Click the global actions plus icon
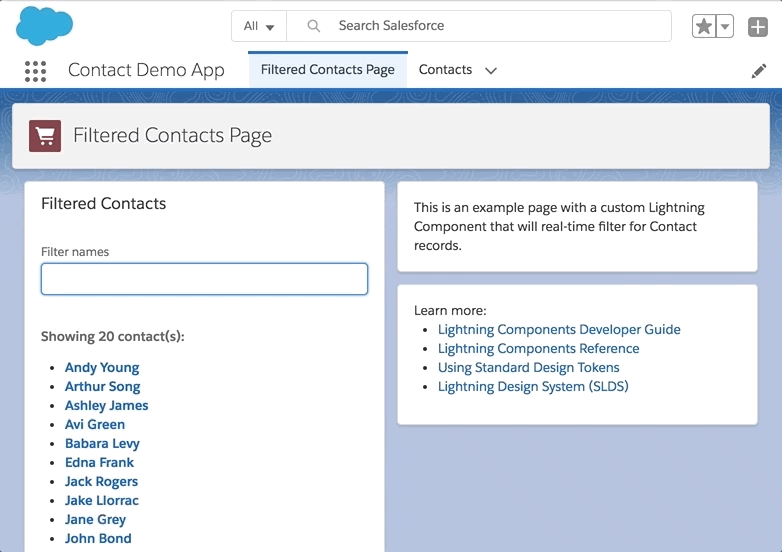This screenshot has height=552, width=782. (758, 27)
